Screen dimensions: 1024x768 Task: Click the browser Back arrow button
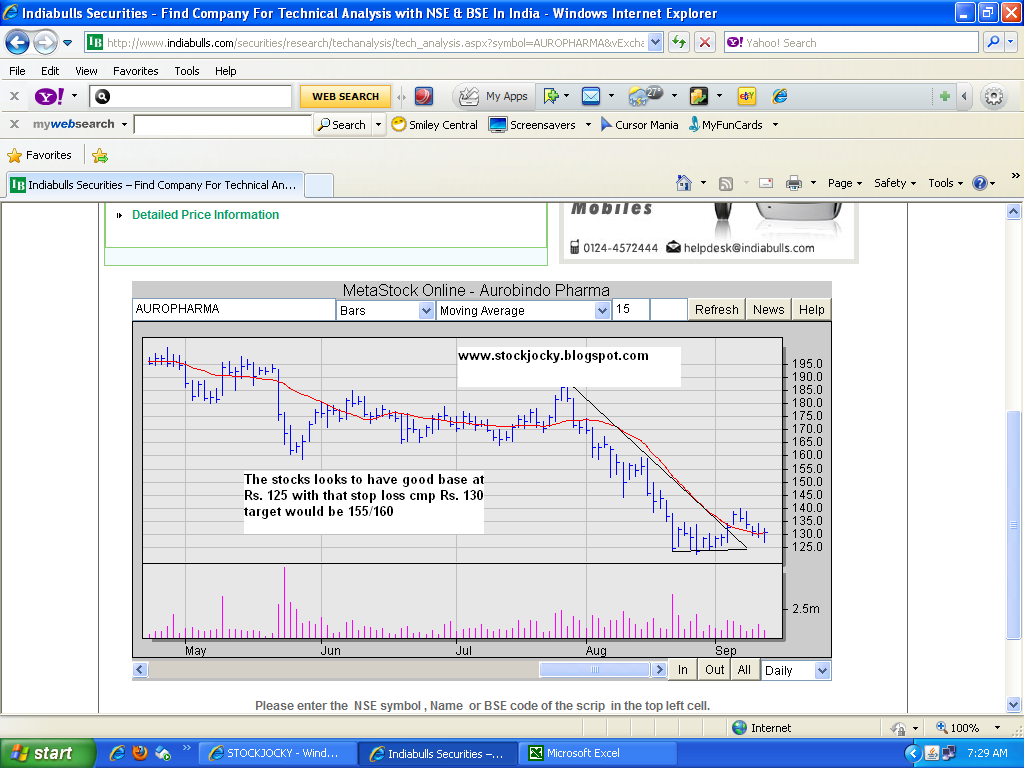pos(17,43)
